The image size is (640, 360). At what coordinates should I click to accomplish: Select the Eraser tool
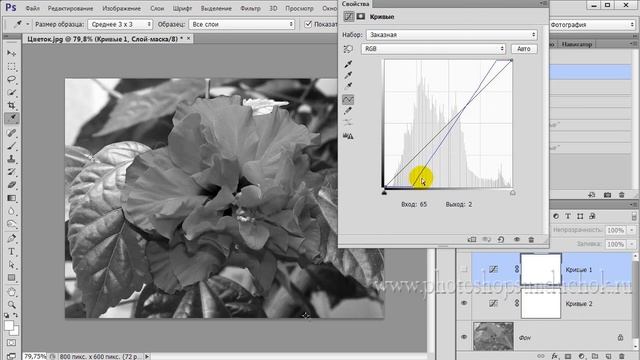tap(11, 185)
